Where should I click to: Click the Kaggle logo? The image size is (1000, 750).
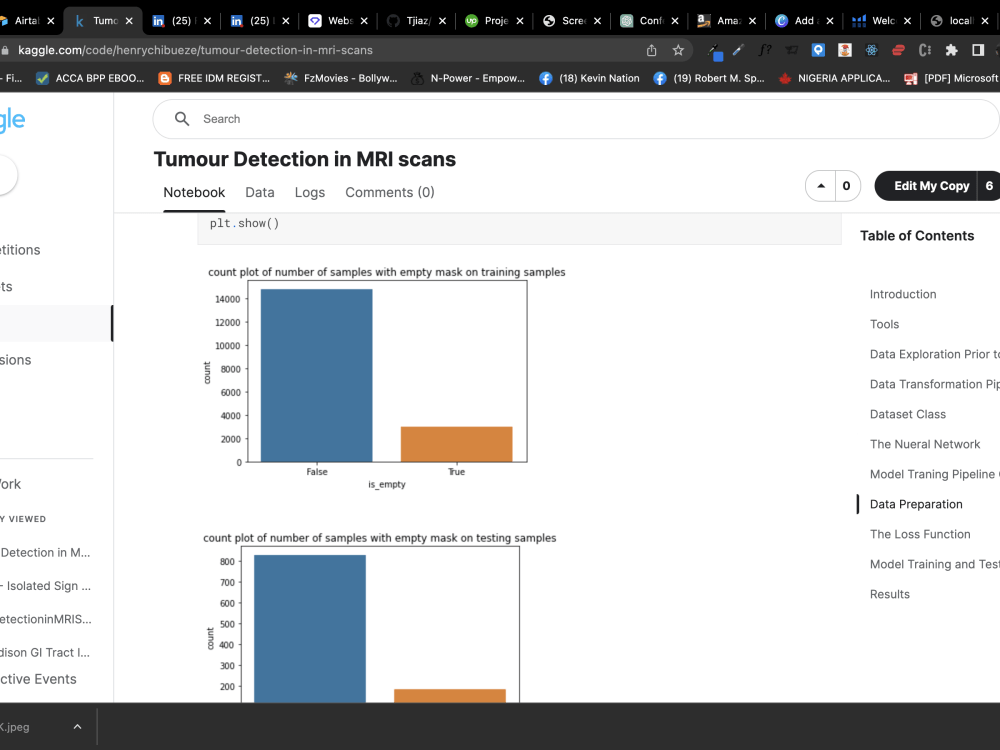point(13,120)
